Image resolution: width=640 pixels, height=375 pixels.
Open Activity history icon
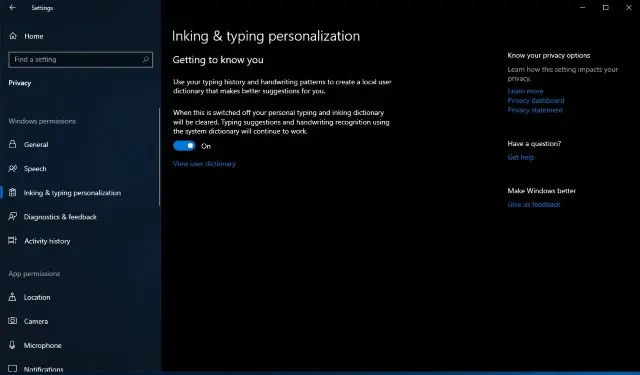pyautogui.click(x=13, y=240)
